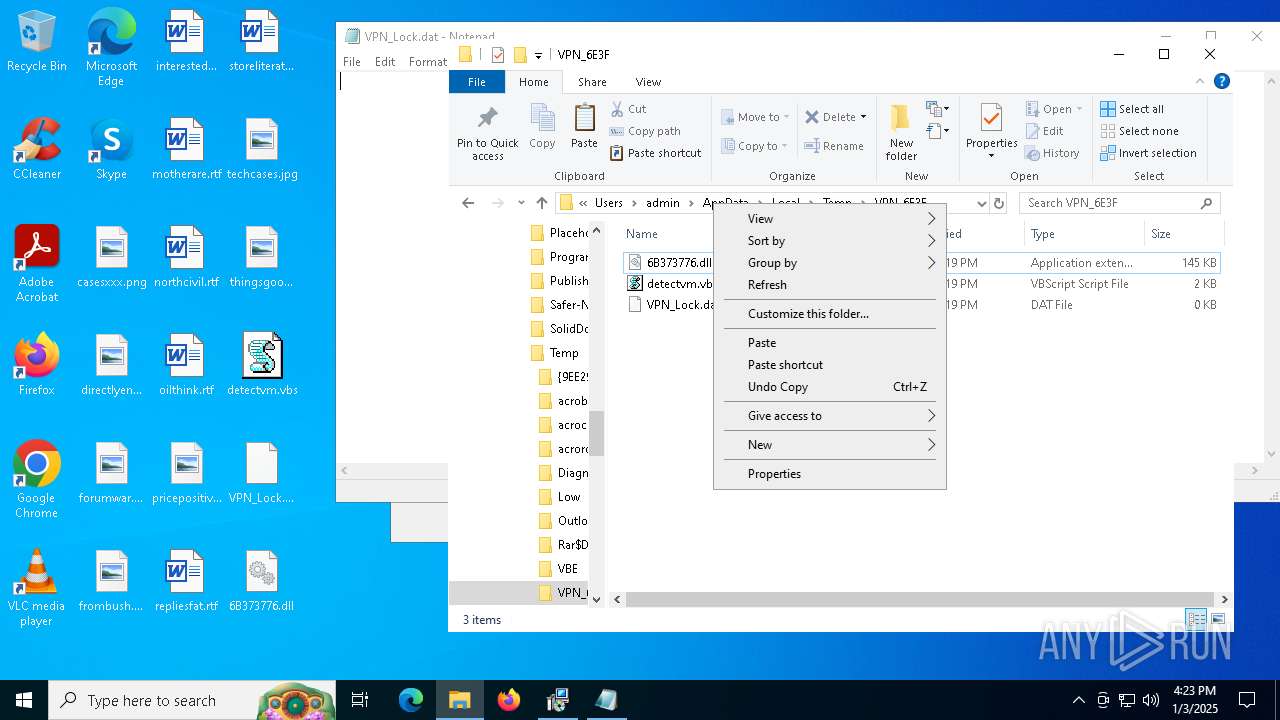
Task: Choose Paste in context menu
Action: click(x=830, y=343)
